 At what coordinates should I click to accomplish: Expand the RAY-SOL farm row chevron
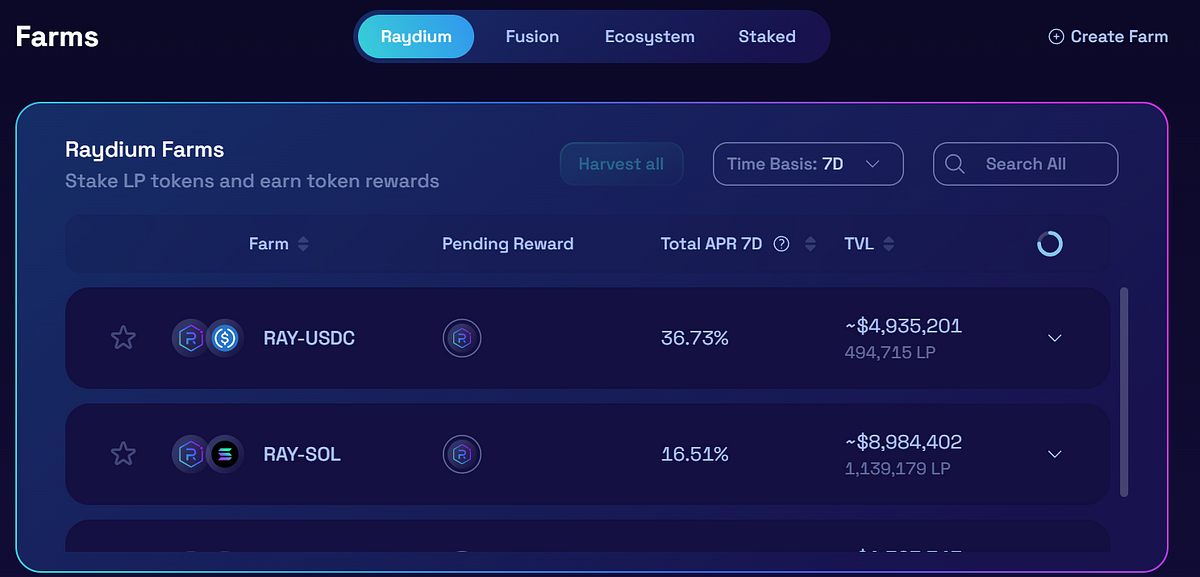pos(1054,454)
